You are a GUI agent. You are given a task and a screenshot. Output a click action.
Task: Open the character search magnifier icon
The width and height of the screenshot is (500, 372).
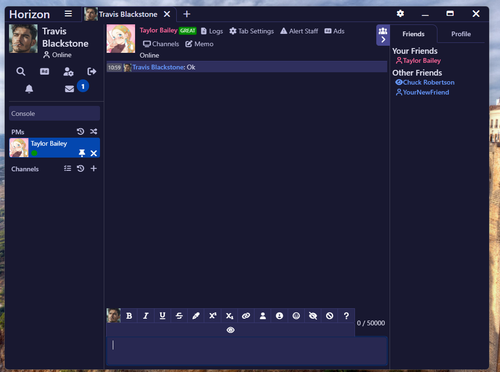[x=21, y=71]
